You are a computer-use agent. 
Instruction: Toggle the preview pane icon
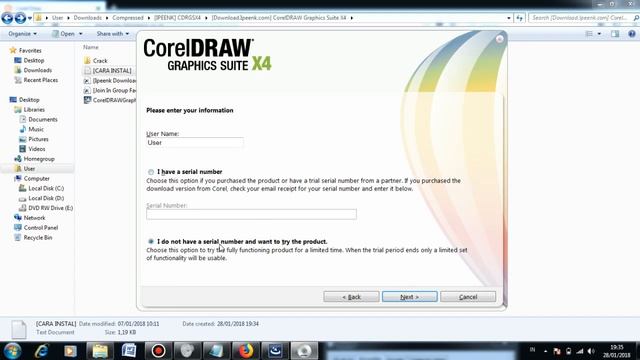coord(615,34)
